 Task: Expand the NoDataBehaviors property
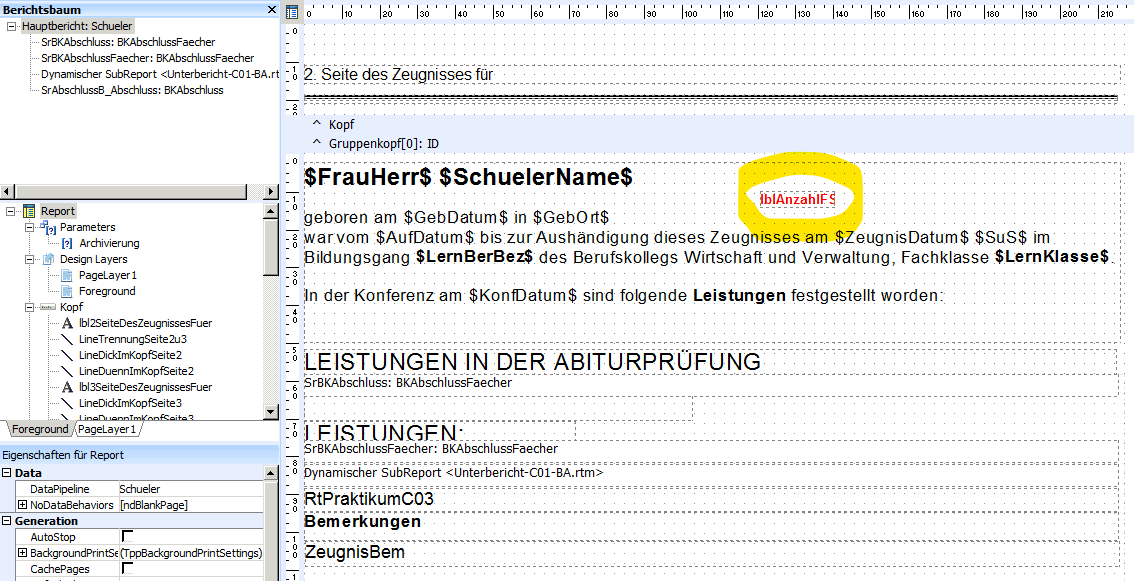22,505
